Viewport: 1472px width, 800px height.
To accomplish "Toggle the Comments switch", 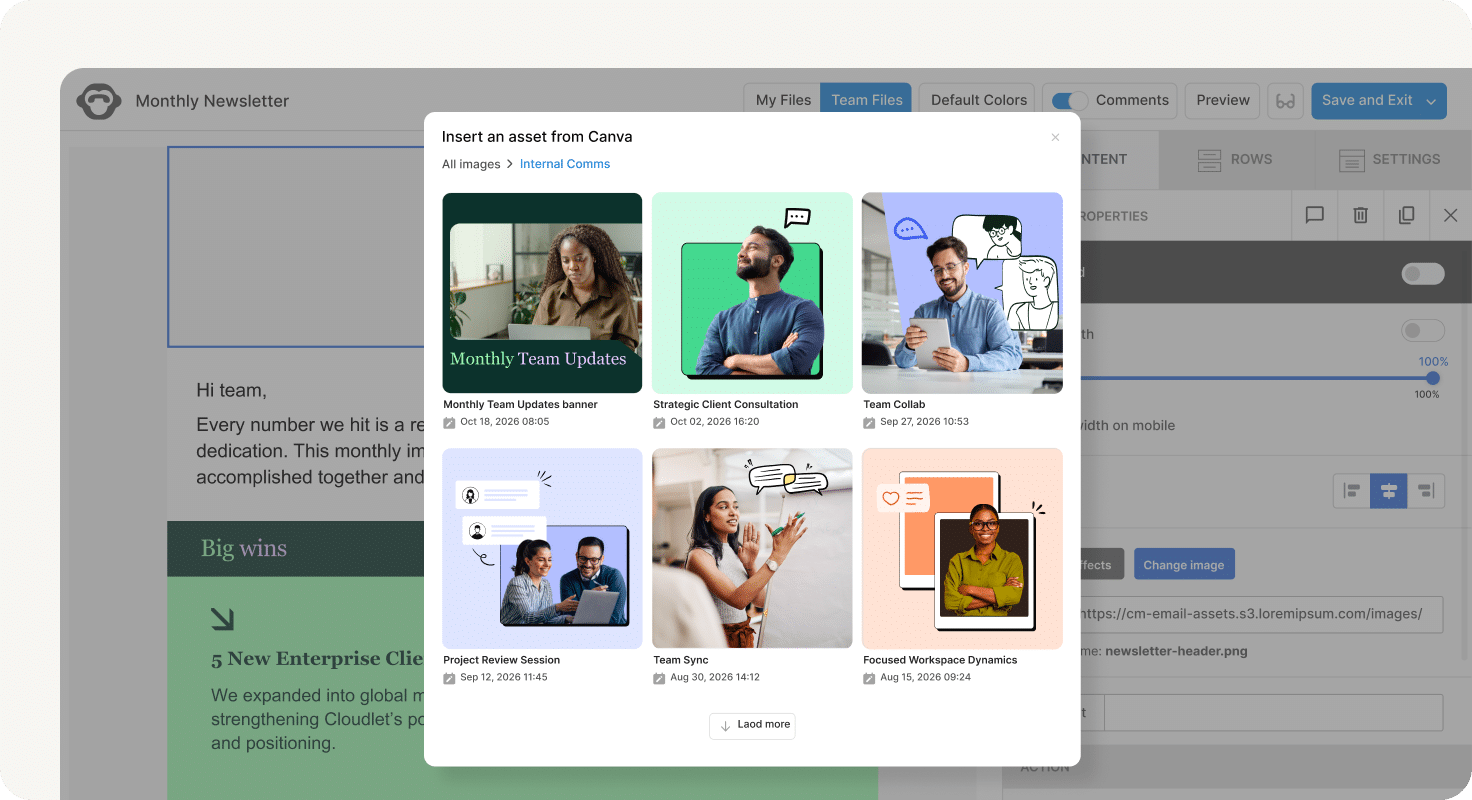I will pos(1070,101).
